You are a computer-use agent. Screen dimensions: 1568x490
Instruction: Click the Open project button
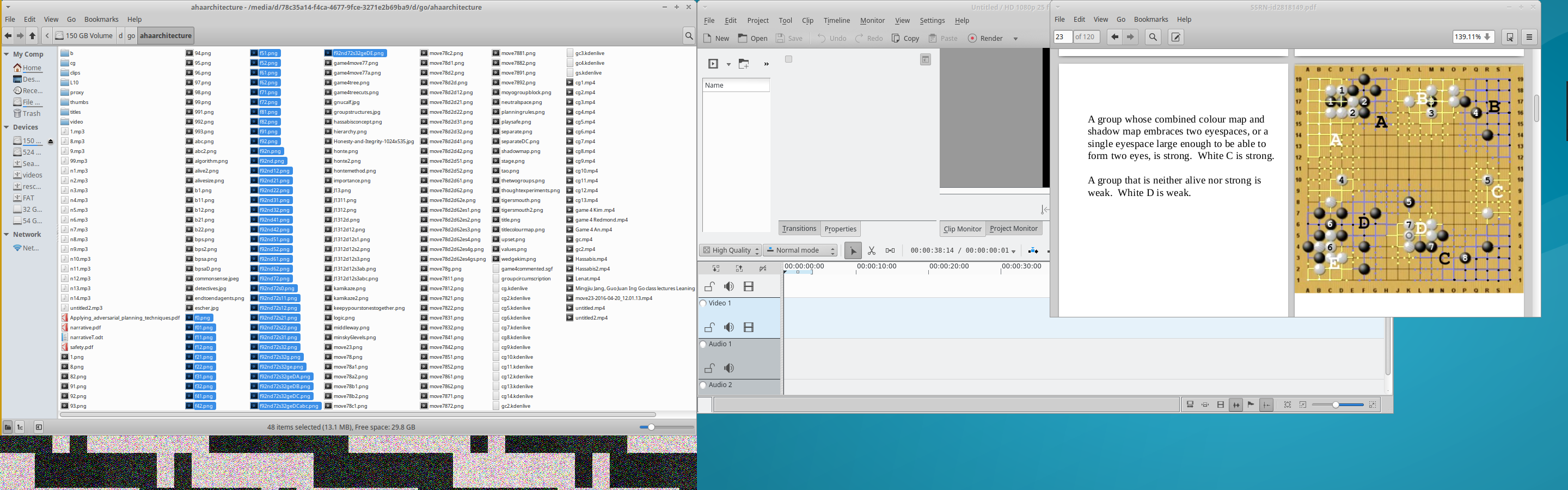coord(753,38)
